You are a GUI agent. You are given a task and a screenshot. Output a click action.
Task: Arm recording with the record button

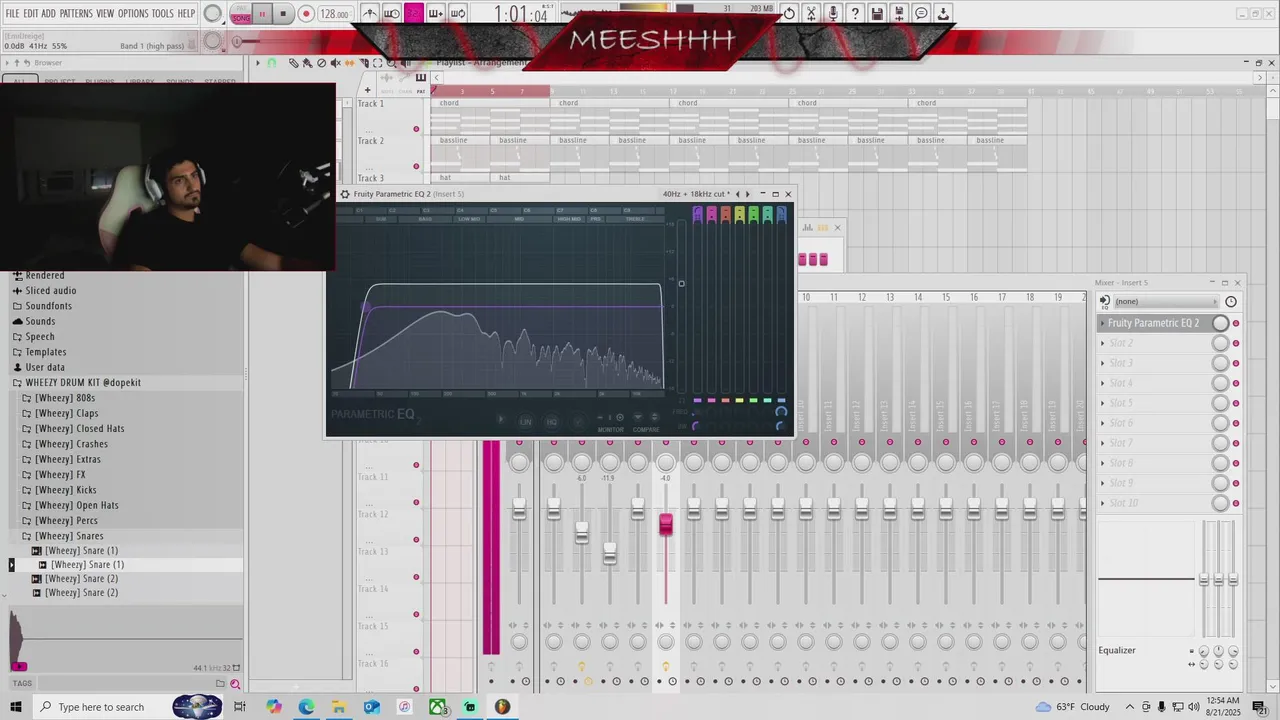click(306, 14)
